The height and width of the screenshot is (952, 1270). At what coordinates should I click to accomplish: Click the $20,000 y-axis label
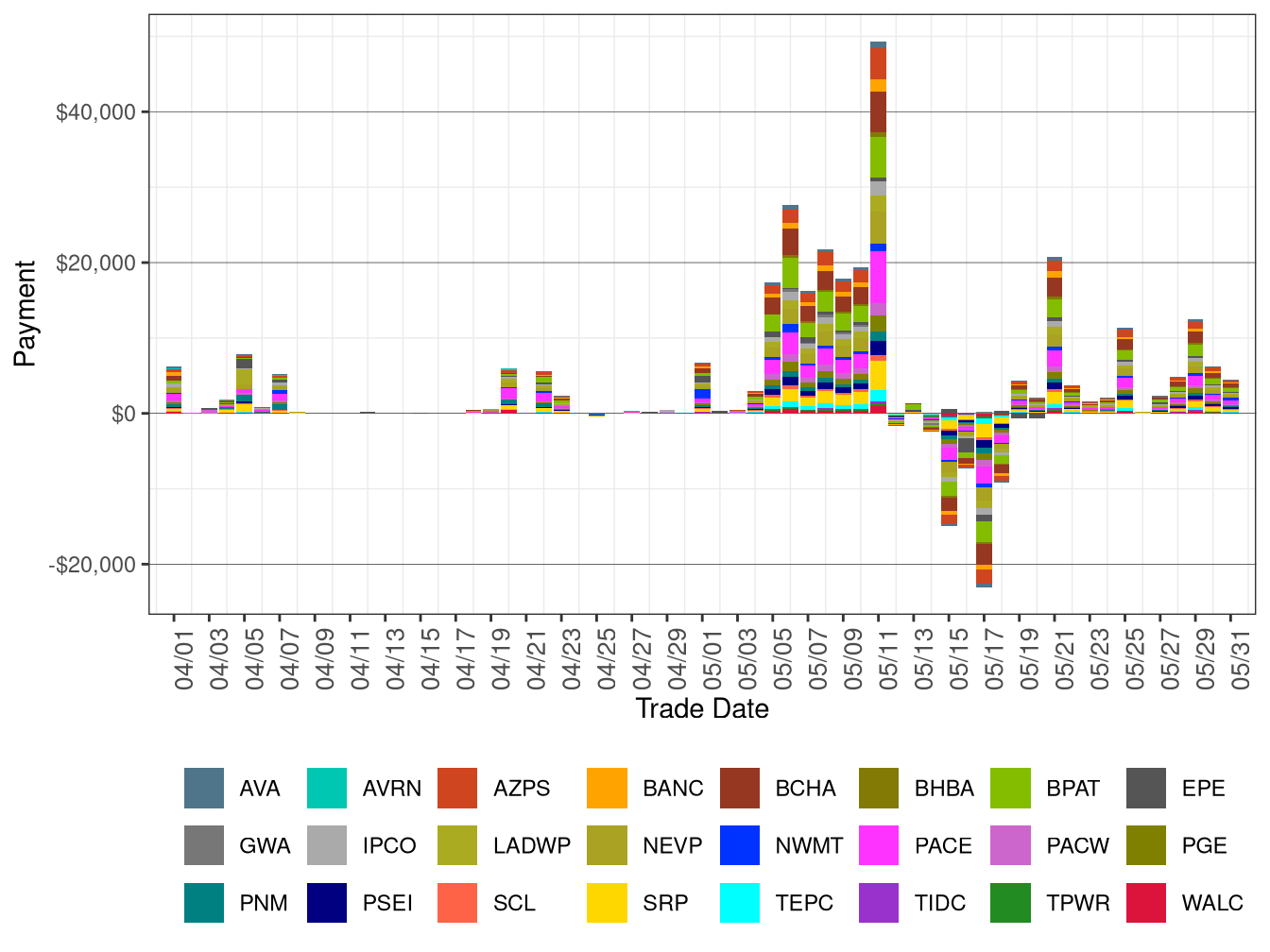[96, 263]
